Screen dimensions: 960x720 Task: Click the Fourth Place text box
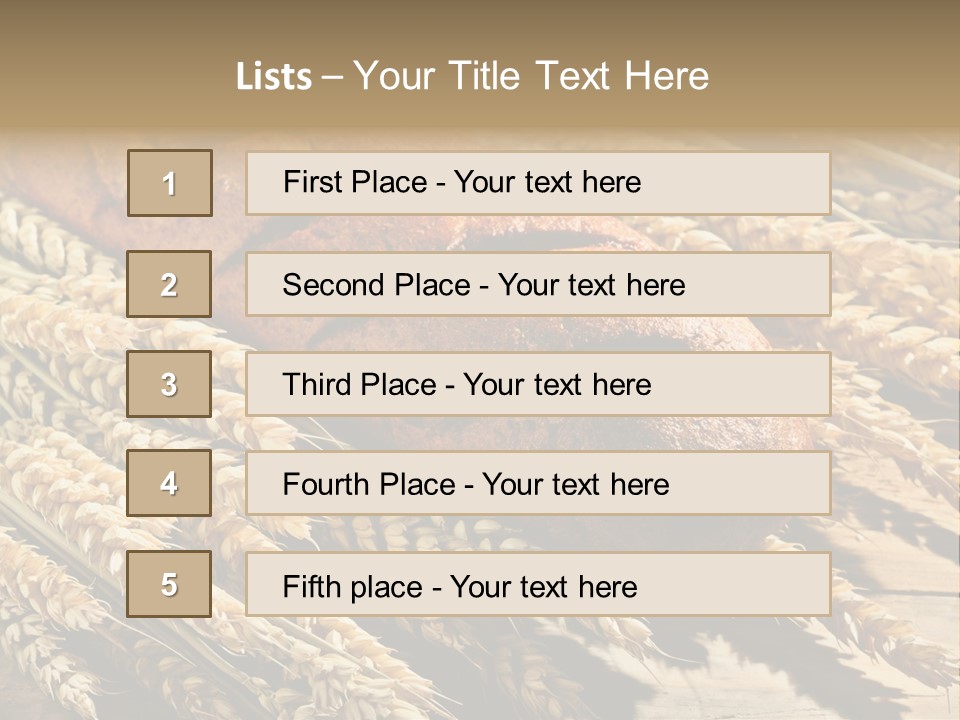(x=538, y=484)
